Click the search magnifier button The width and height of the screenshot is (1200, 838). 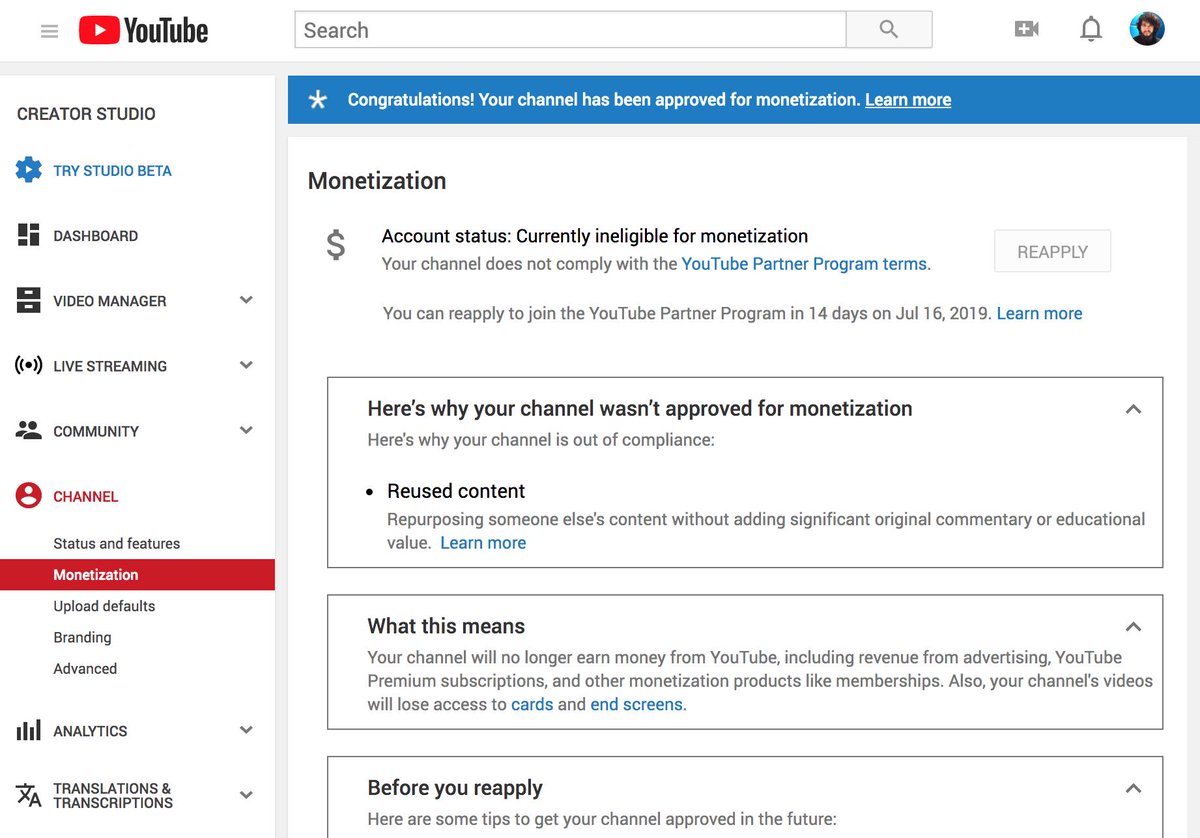889,30
